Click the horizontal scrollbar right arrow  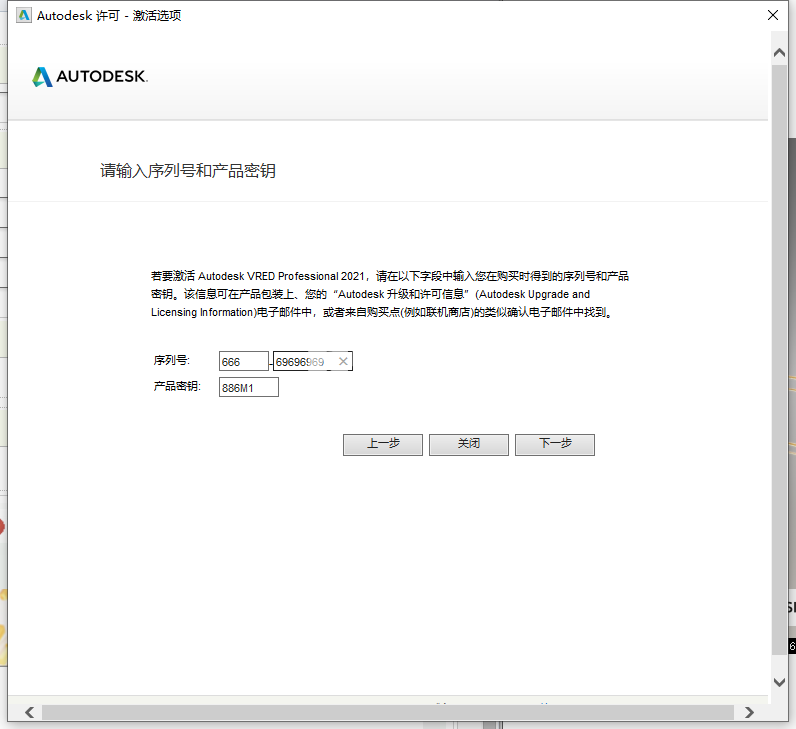click(749, 712)
